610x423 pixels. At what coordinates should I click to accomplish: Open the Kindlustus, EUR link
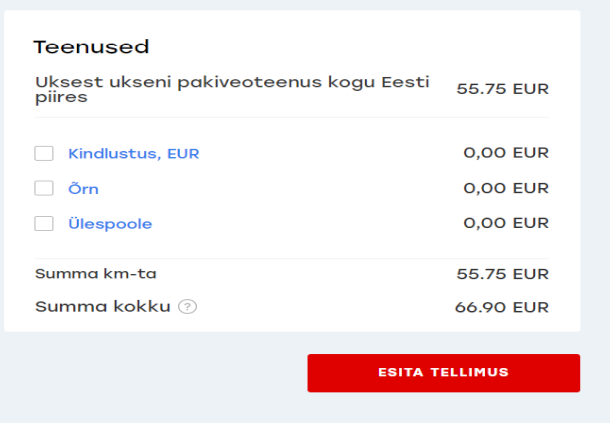133,153
